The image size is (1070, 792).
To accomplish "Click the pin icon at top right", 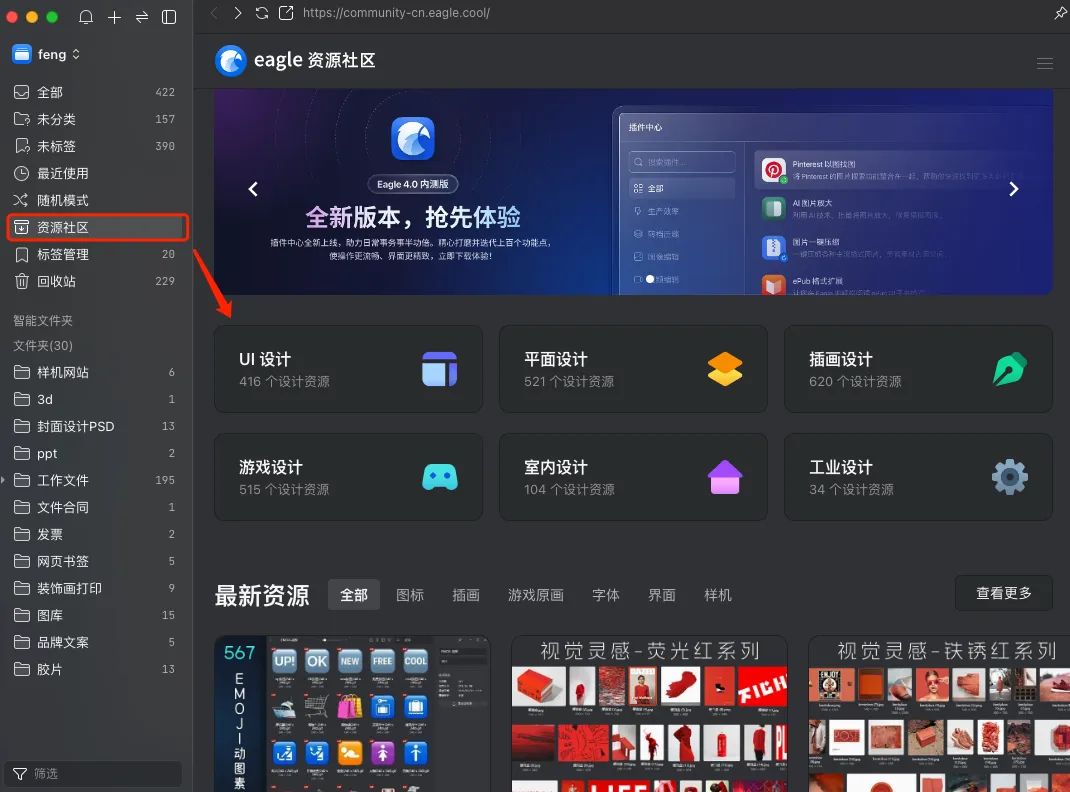I will click(1060, 13).
